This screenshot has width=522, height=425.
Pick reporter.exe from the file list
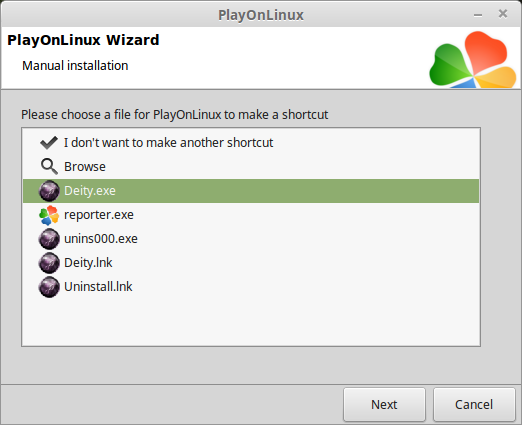pos(99,215)
